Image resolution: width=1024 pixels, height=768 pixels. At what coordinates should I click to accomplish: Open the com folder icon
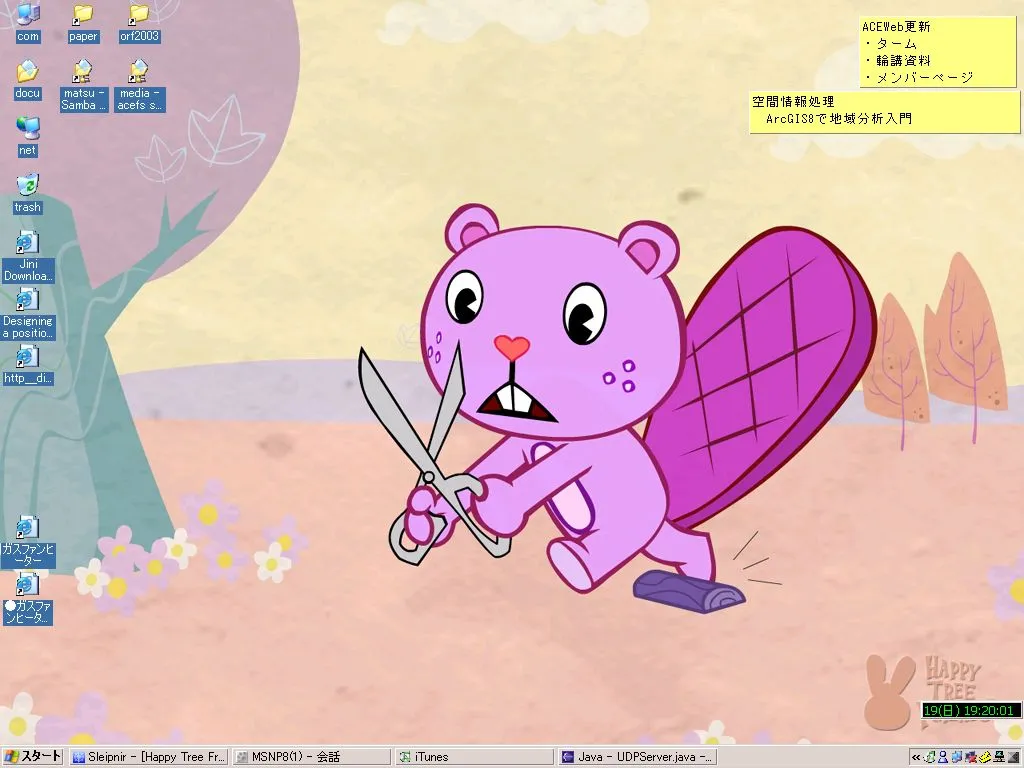[x=26, y=18]
